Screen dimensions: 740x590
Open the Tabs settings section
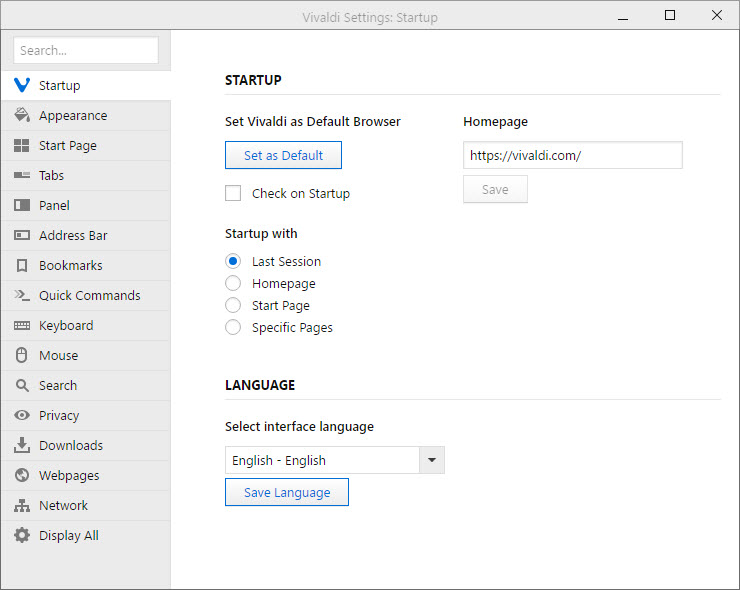coord(85,175)
